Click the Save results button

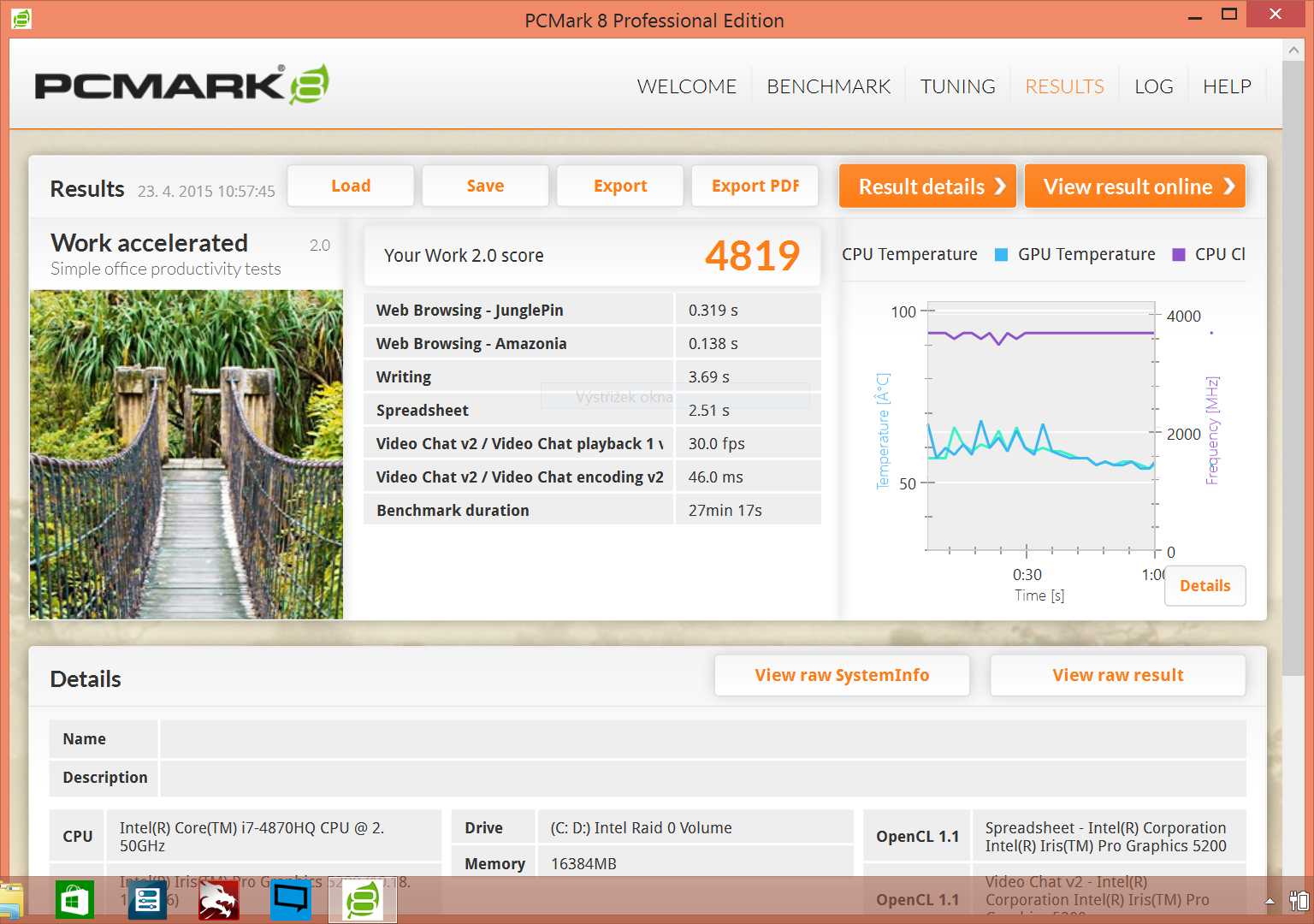pyautogui.click(x=485, y=186)
